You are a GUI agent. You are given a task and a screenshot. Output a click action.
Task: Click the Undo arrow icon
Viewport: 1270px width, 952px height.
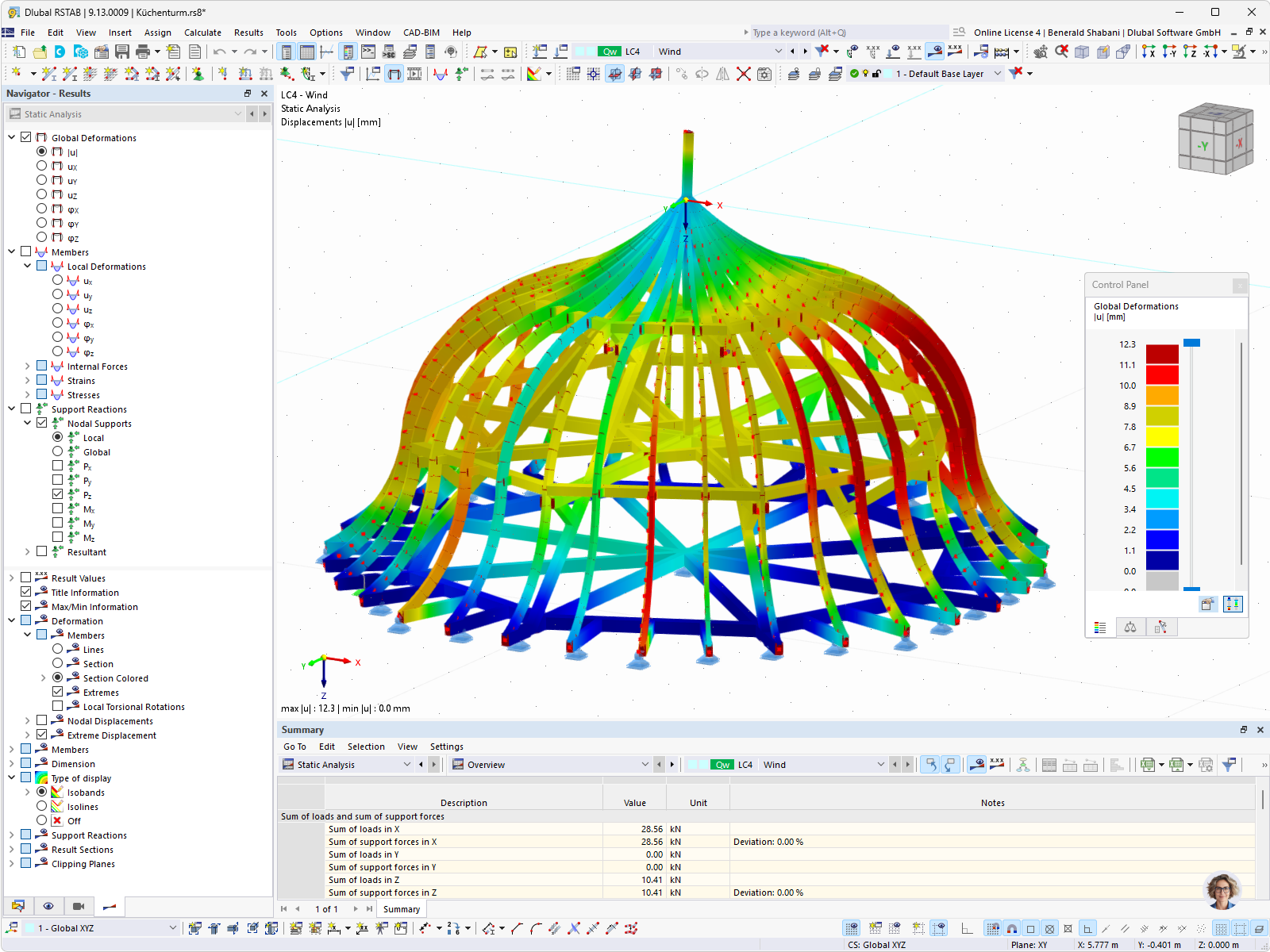click(x=219, y=52)
